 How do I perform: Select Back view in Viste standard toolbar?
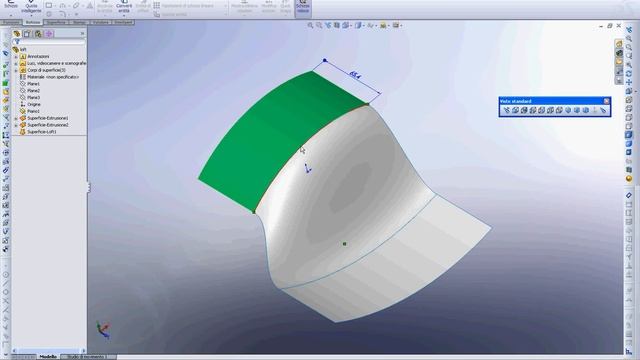[x=524, y=110]
